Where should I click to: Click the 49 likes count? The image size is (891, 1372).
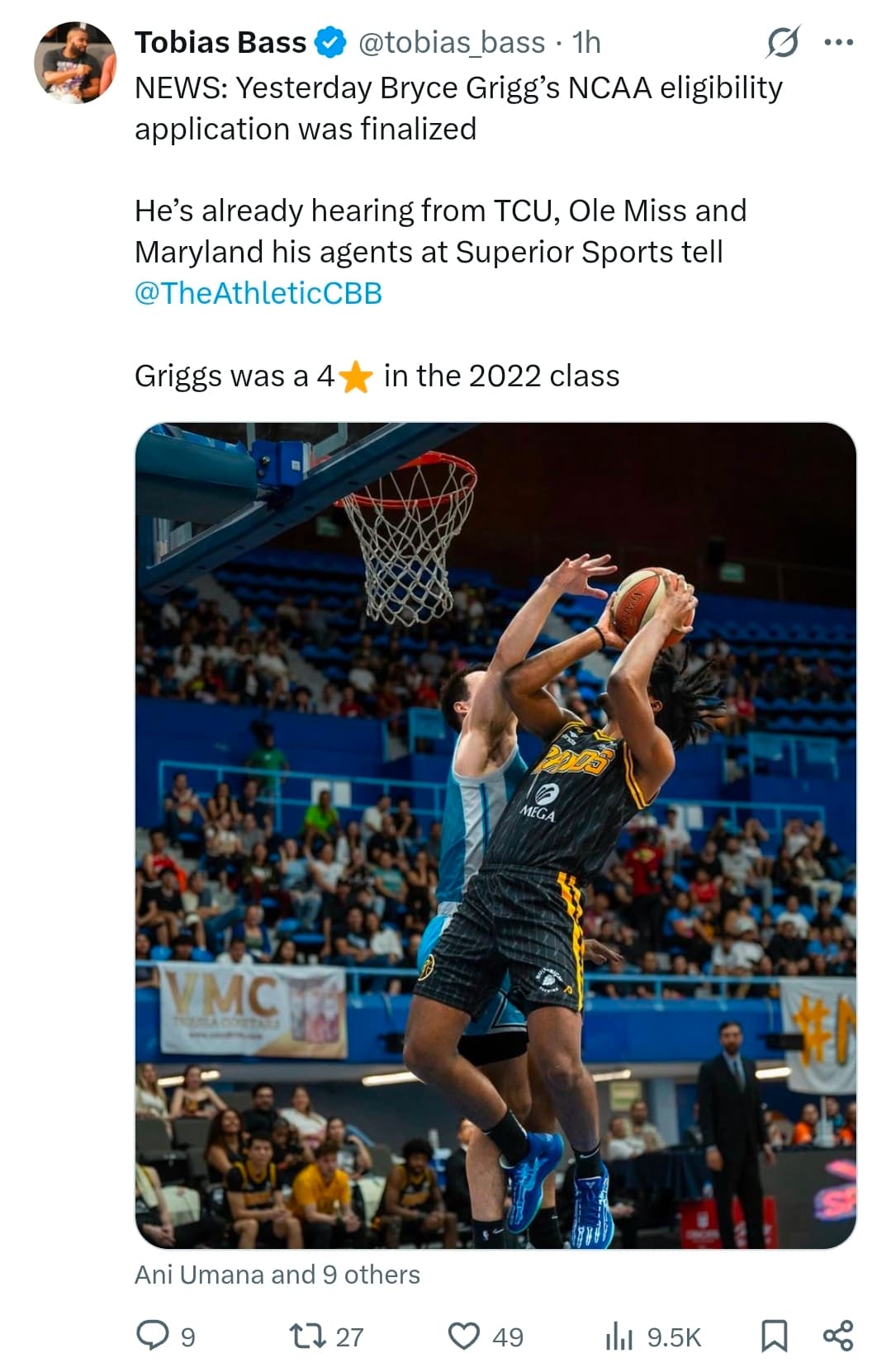click(x=507, y=1337)
